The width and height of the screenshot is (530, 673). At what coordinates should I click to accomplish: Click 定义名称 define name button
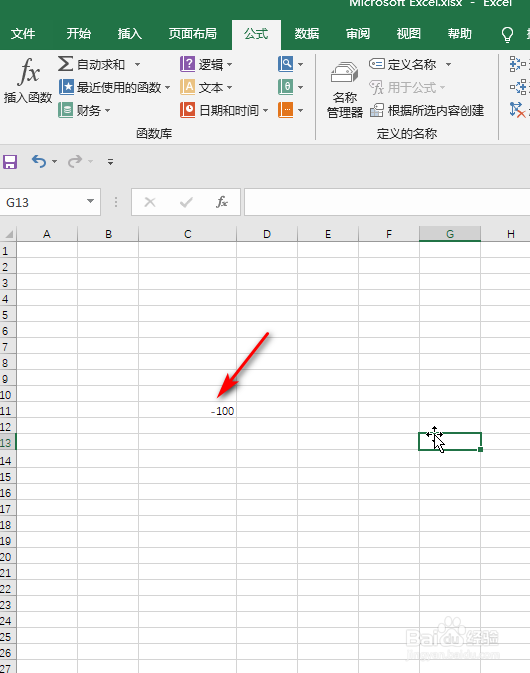point(403,64)
